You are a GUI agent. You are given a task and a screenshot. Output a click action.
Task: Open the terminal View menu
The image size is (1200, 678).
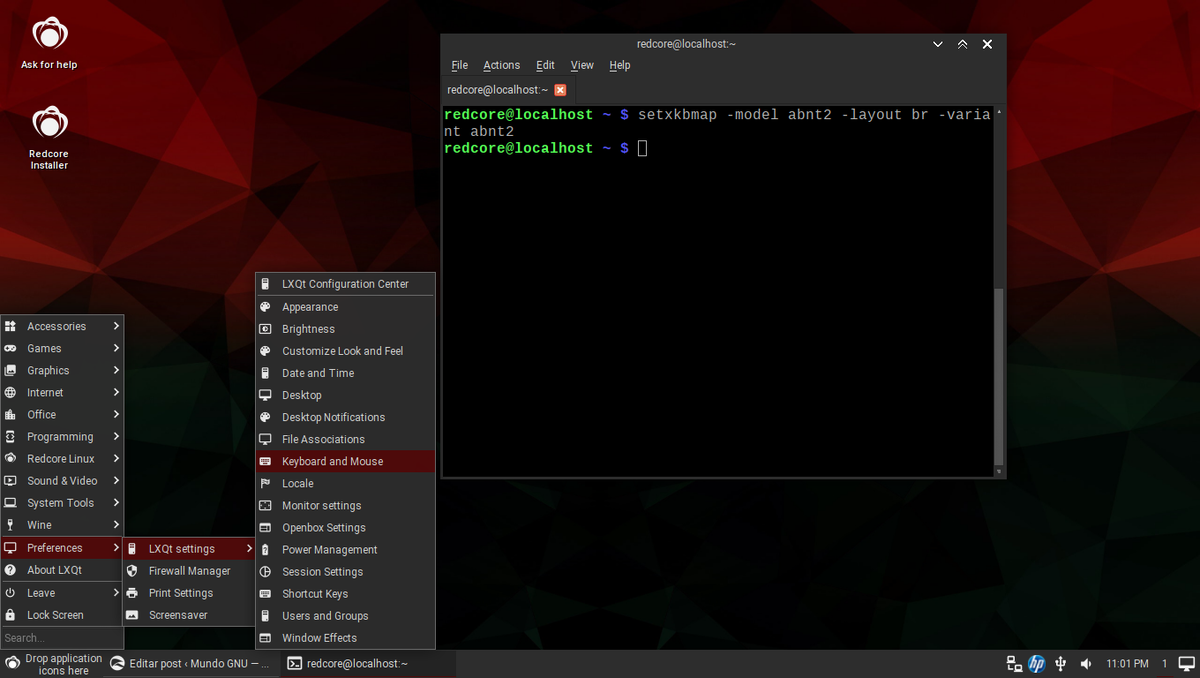click(582, 65)
